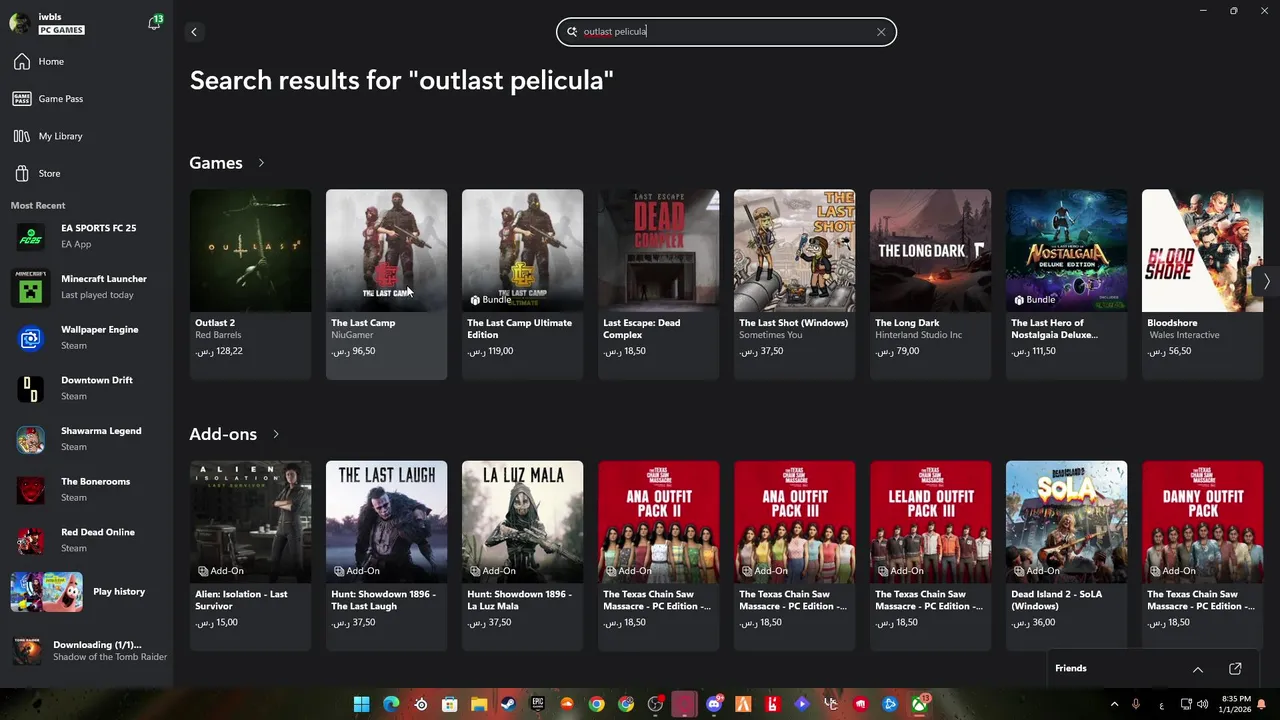
Task: Open Play history
Action: tap(86, 592)
